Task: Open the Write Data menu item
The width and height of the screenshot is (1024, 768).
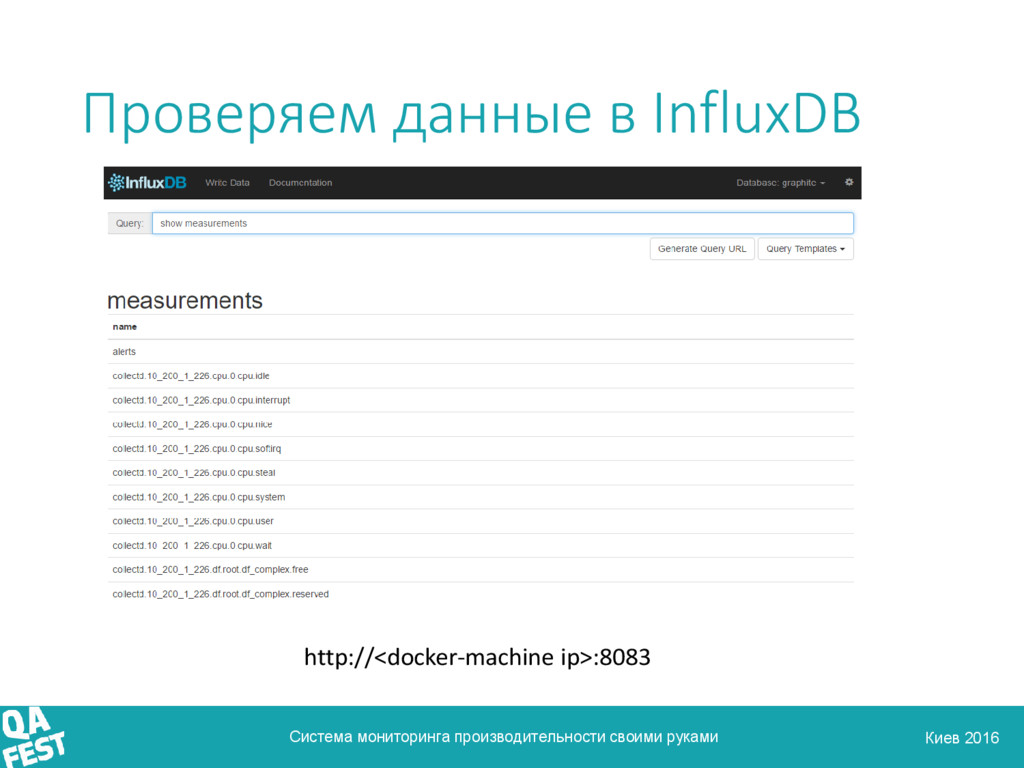Action: click(227, 183)
